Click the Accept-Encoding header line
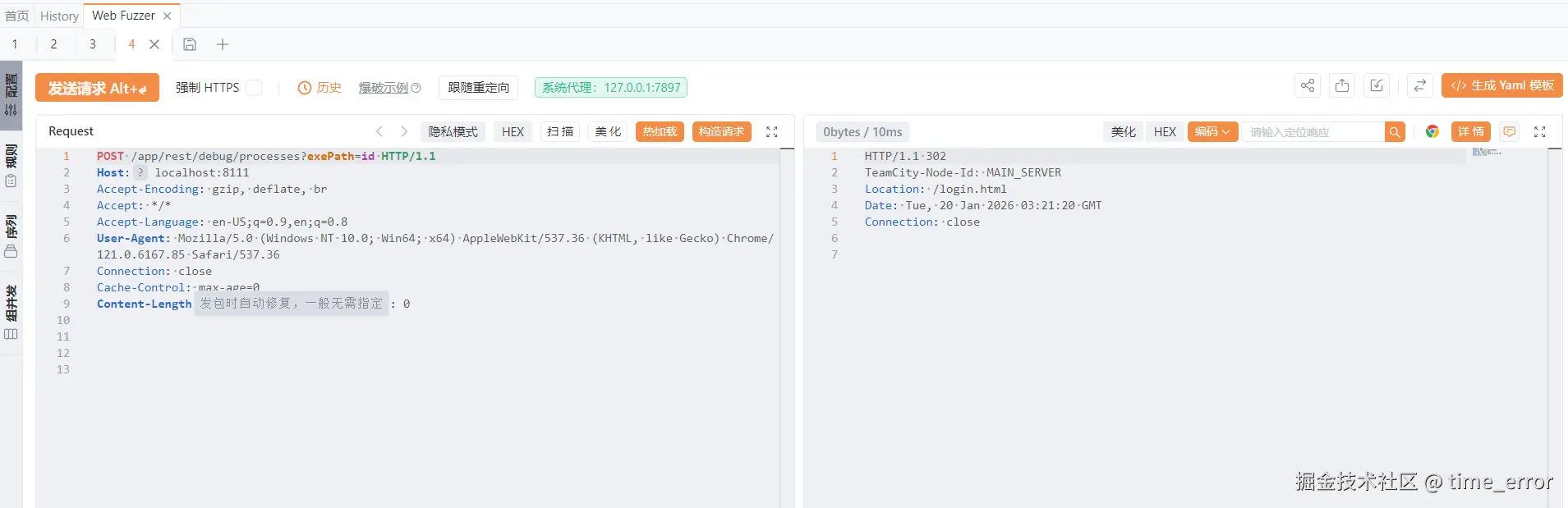 tap(212, 189)
